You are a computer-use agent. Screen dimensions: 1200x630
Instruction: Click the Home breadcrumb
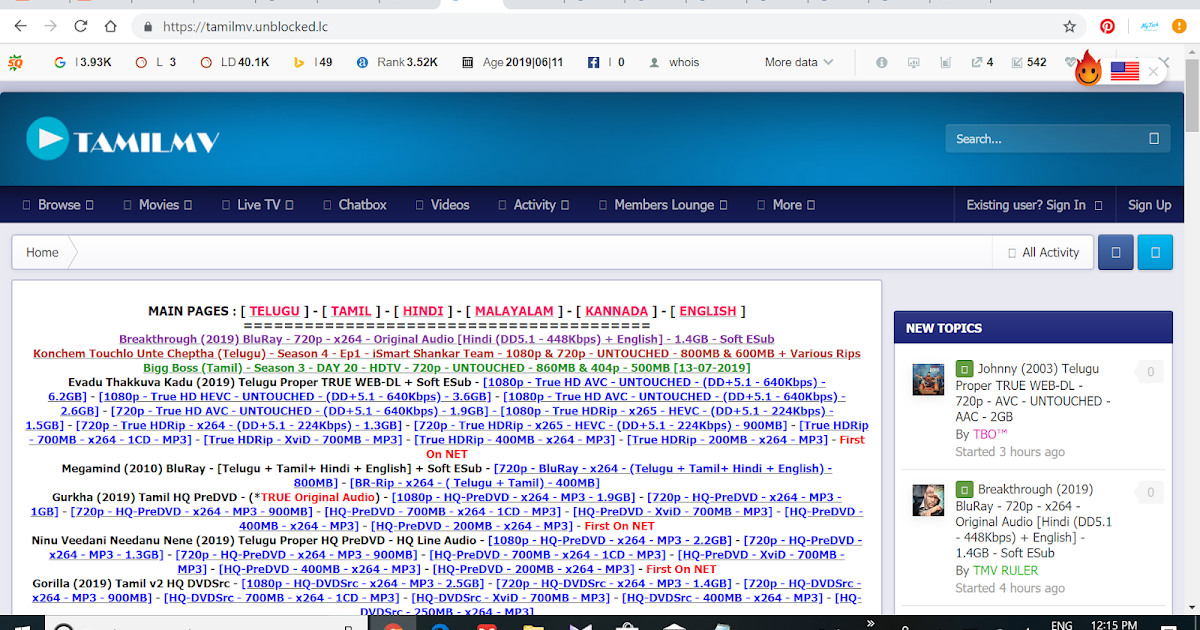[x=42, y=252]
